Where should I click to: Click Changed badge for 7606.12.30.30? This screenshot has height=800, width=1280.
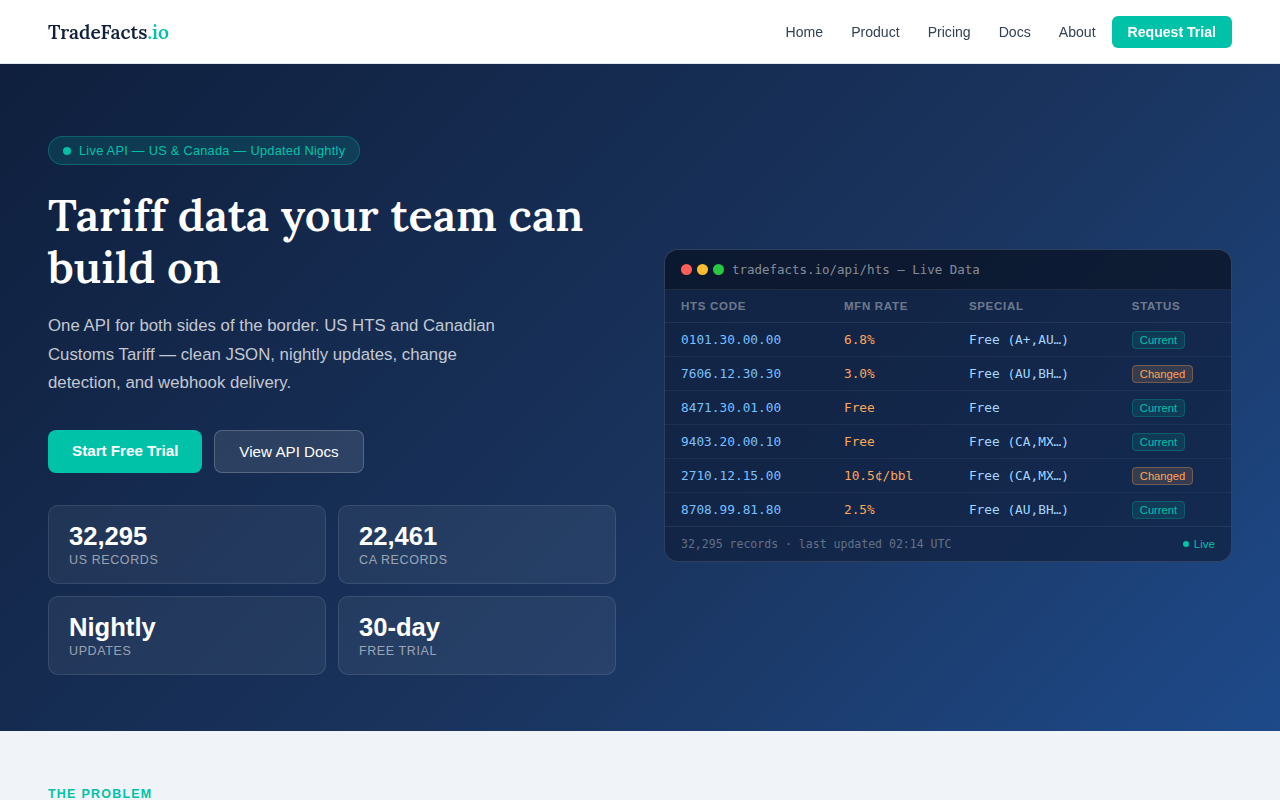1162,374
